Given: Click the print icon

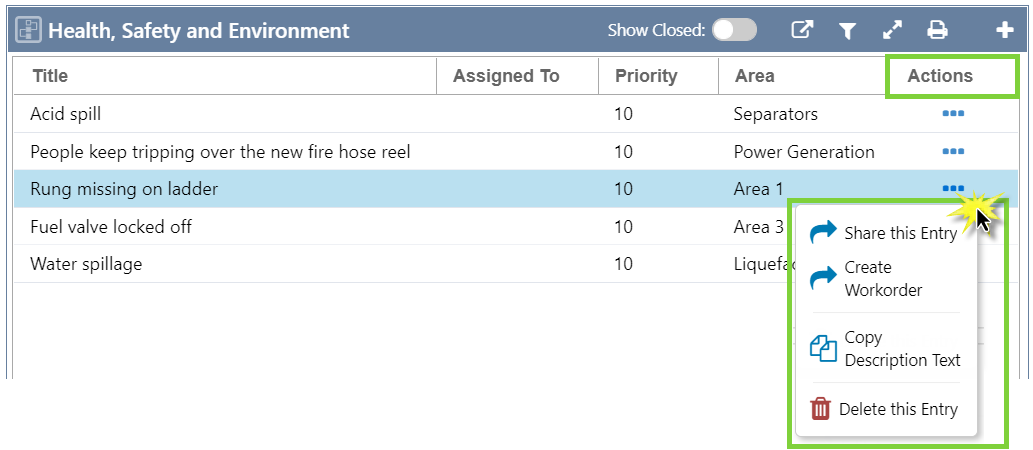Looking at the screenshot, I should point(937,30).
